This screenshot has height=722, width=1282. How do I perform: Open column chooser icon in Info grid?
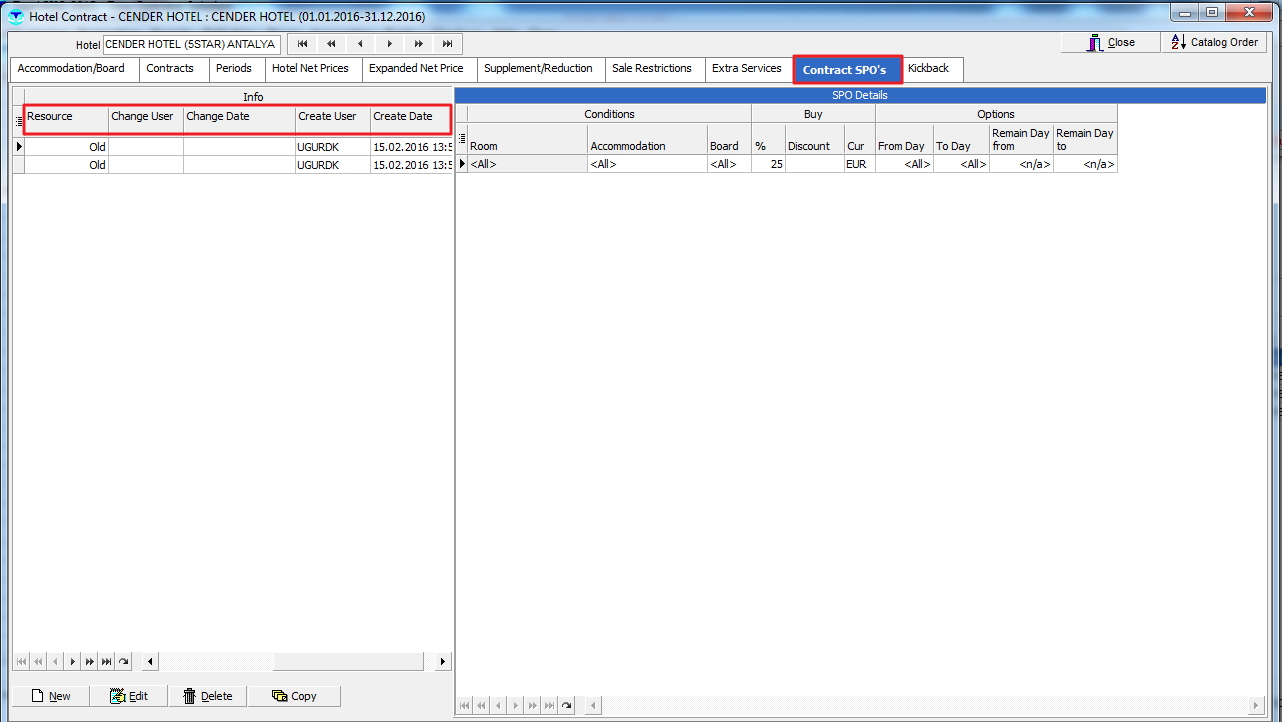(19, 120)
